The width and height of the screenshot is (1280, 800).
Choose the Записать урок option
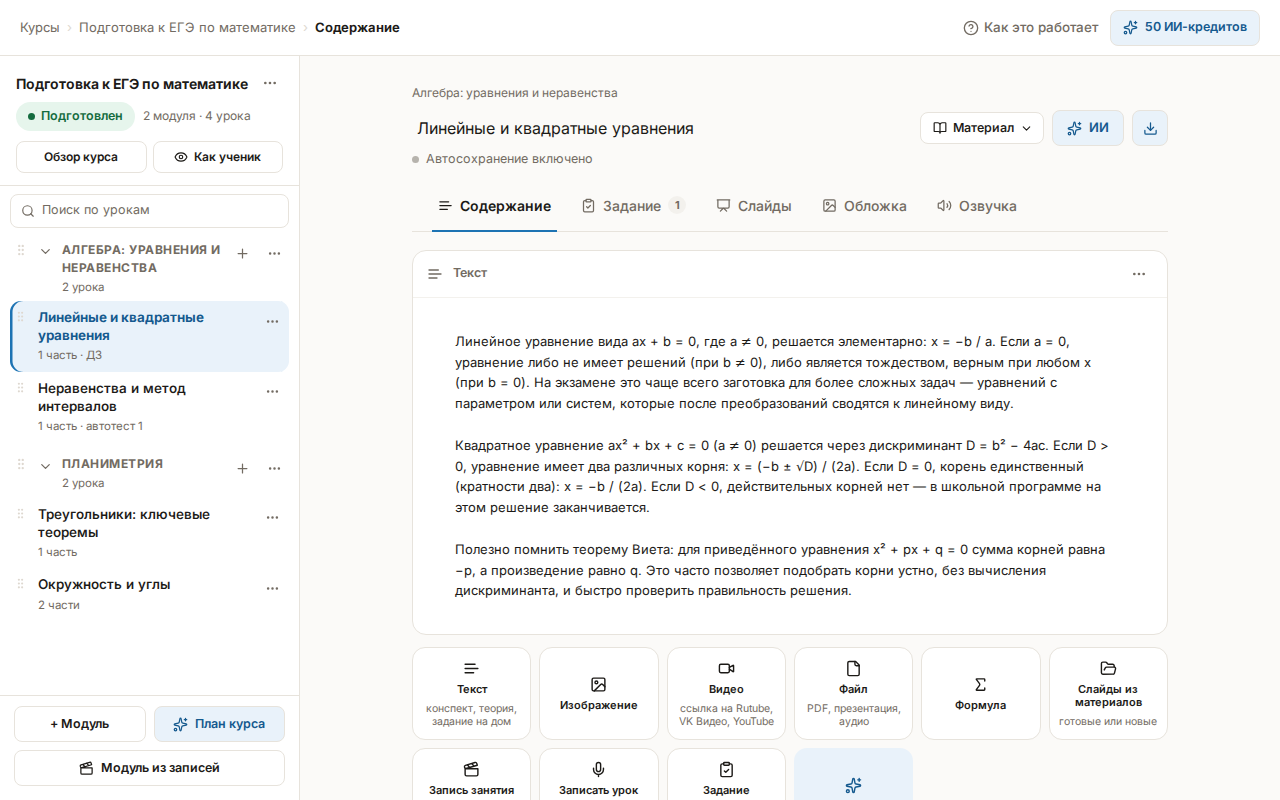coord(599,775)
